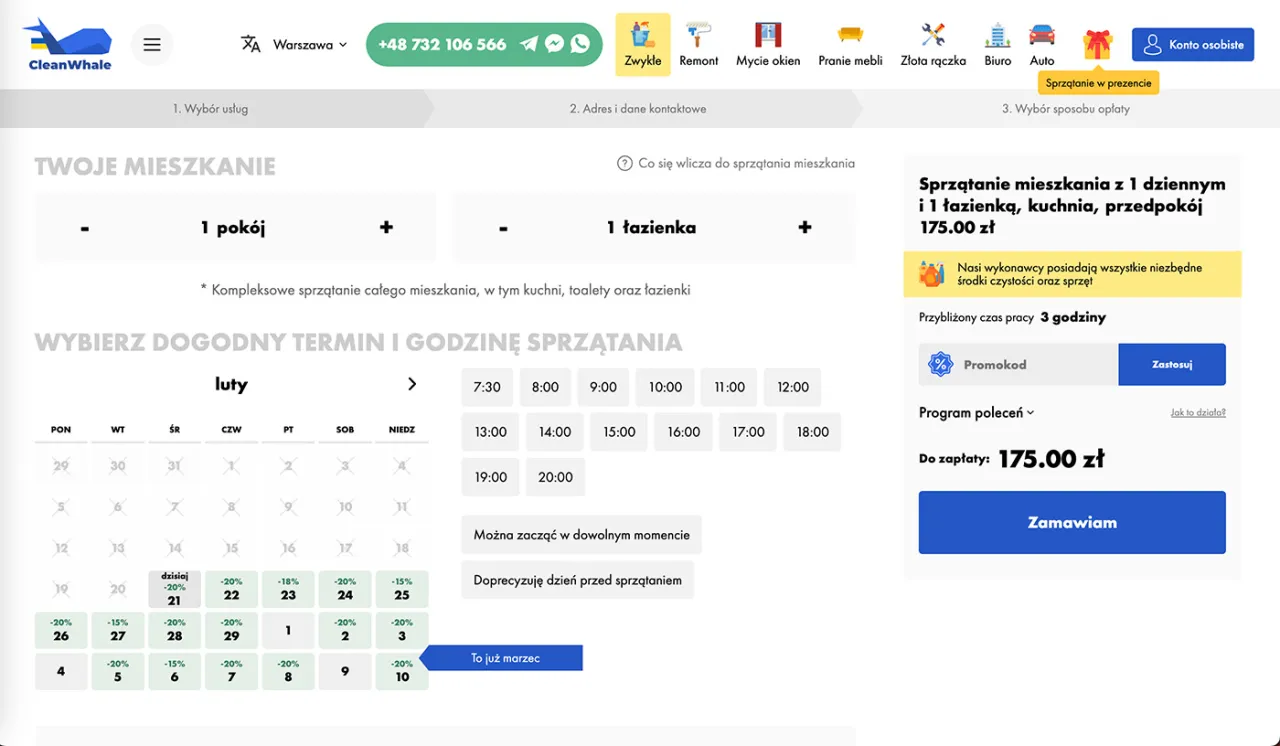Select 9:00 time slot
Screen dimensions: 1280x746
pyautogui.click(x=603, y=387)
